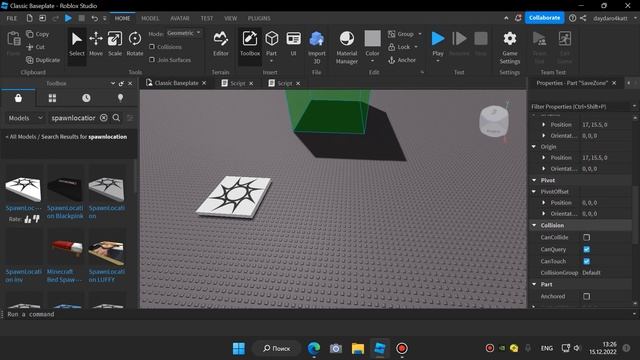
Task: Switch to the Classic Baseplate tab
Action: pos(176,83)
